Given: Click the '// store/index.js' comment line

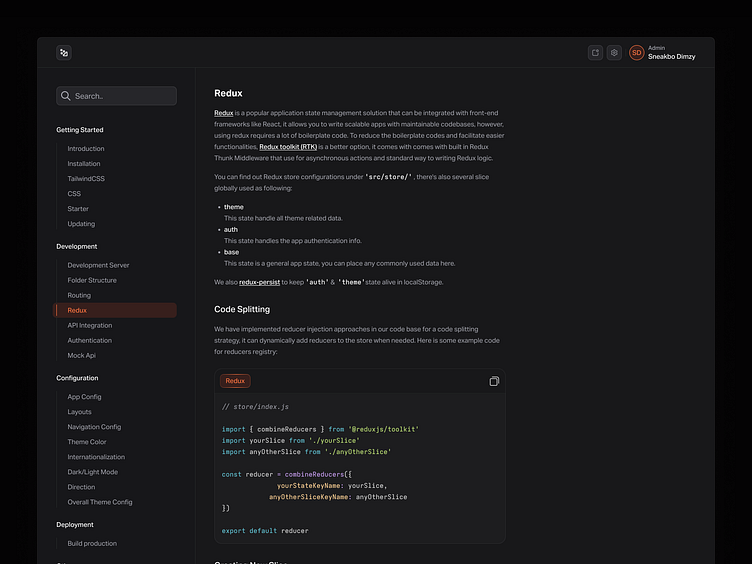Looking at the screenshot, I should click(255, 407).
